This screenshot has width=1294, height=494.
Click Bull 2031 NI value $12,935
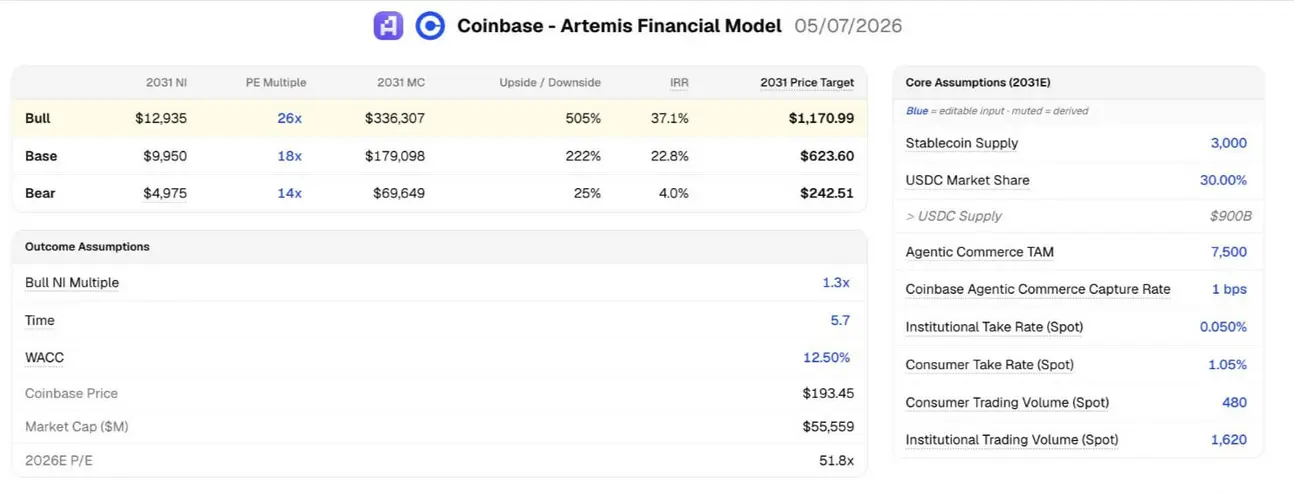tap(161, 118)
